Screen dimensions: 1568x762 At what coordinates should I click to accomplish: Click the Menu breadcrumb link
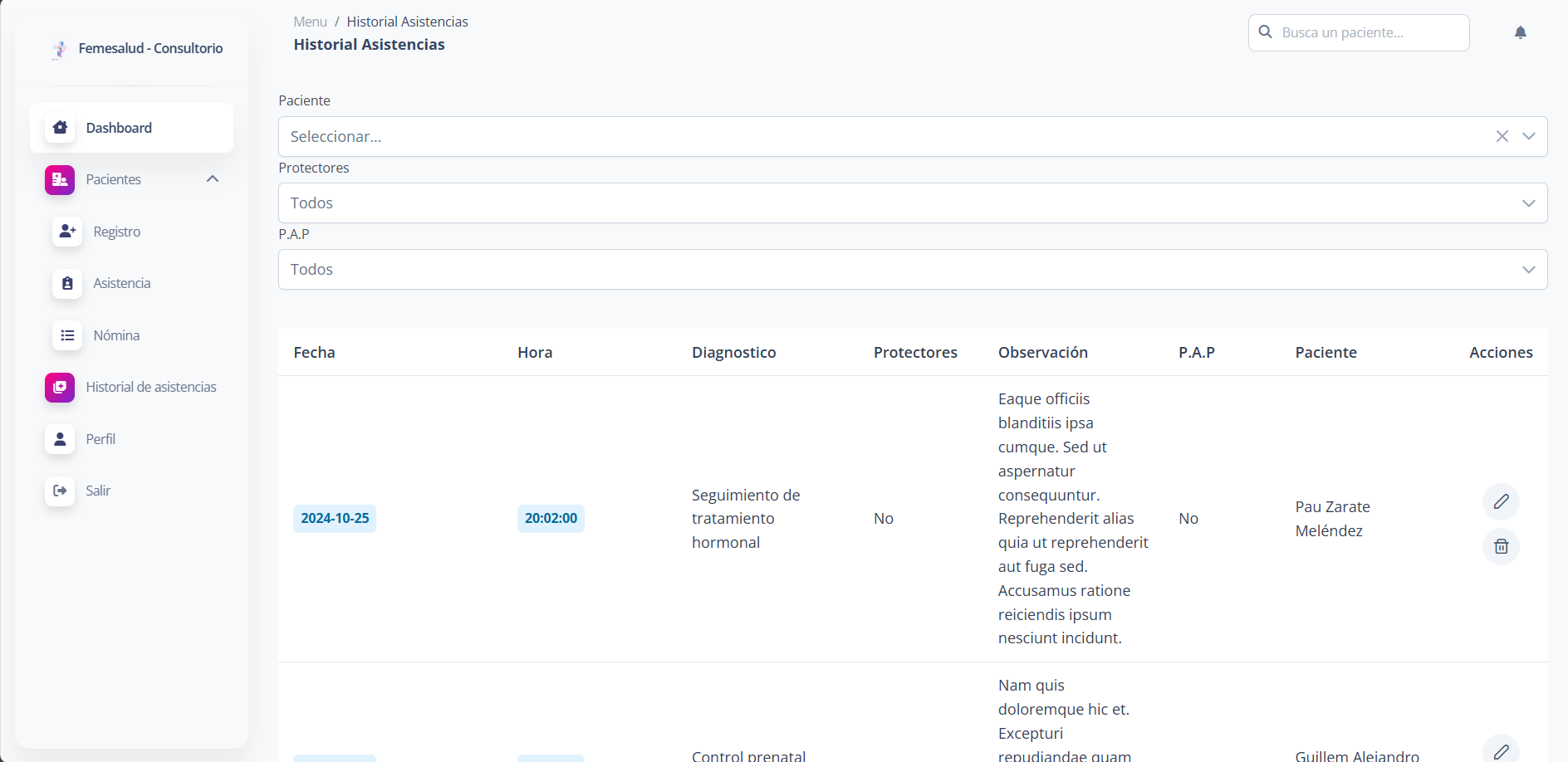[310, 22]
